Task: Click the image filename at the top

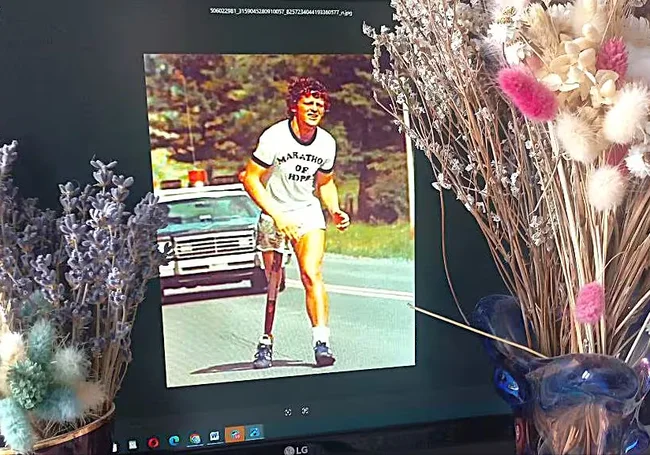Action: point(280,12)
